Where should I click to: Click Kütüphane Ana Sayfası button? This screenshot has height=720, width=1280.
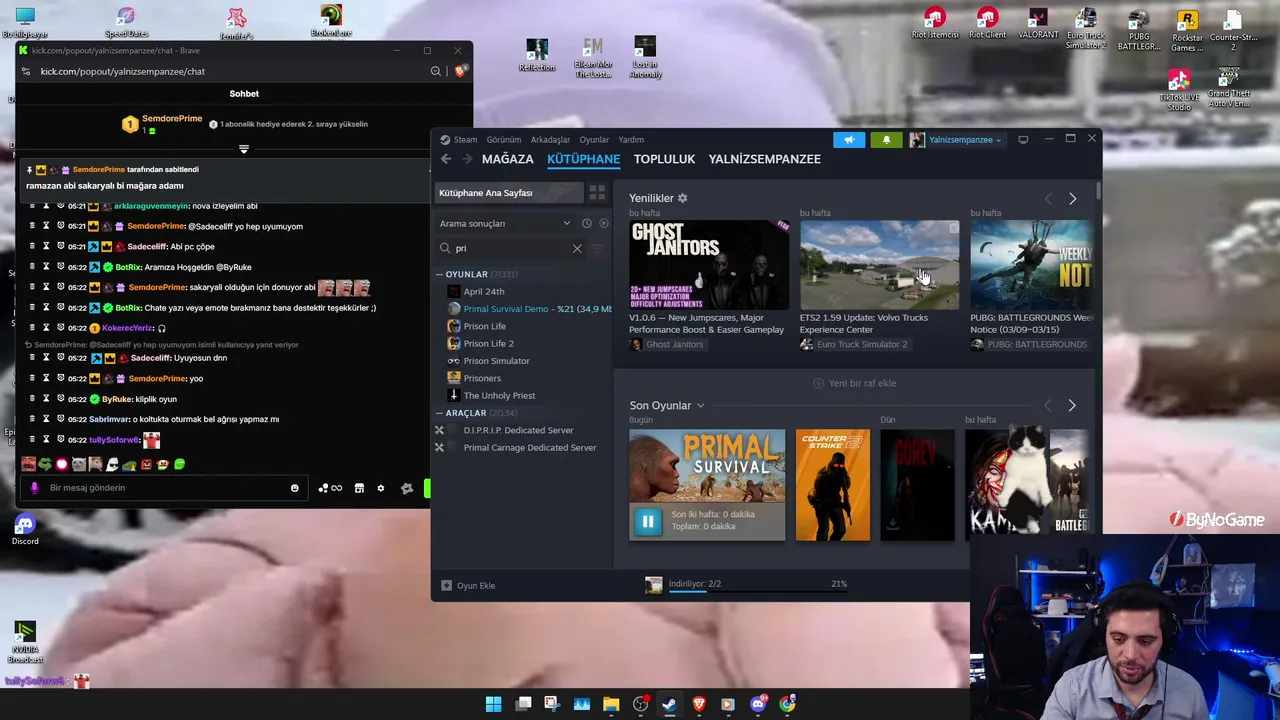(509, 193)
